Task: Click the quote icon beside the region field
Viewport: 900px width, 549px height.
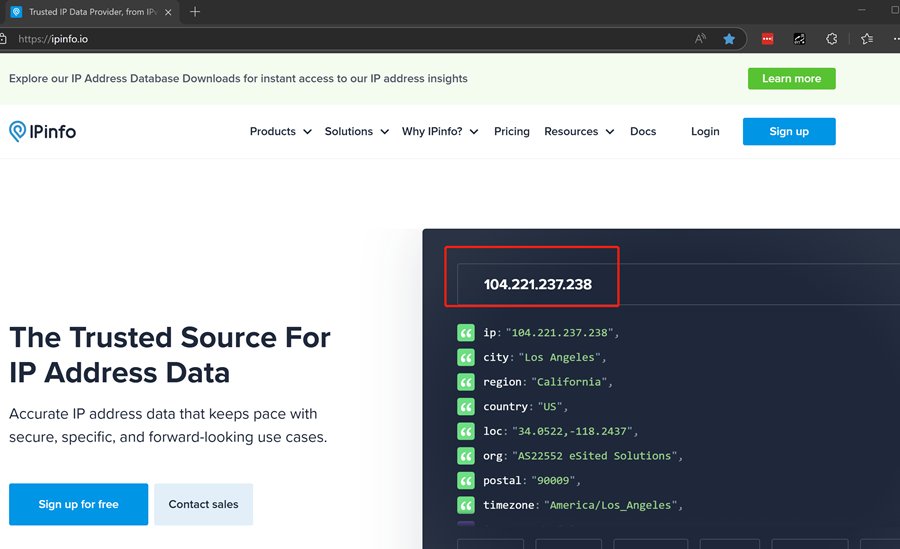Action: coord(465,382)
